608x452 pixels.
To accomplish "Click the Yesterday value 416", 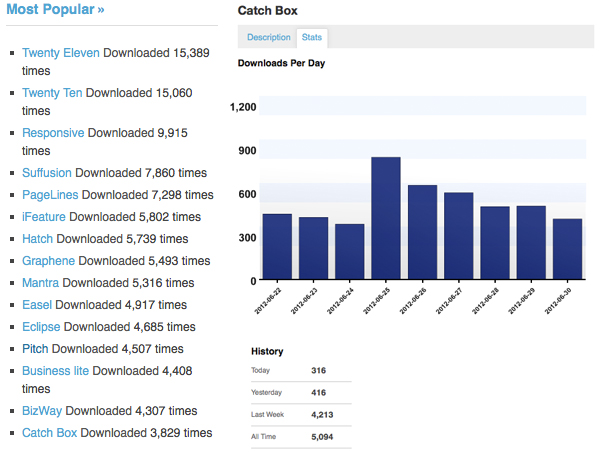I will 318,393.
